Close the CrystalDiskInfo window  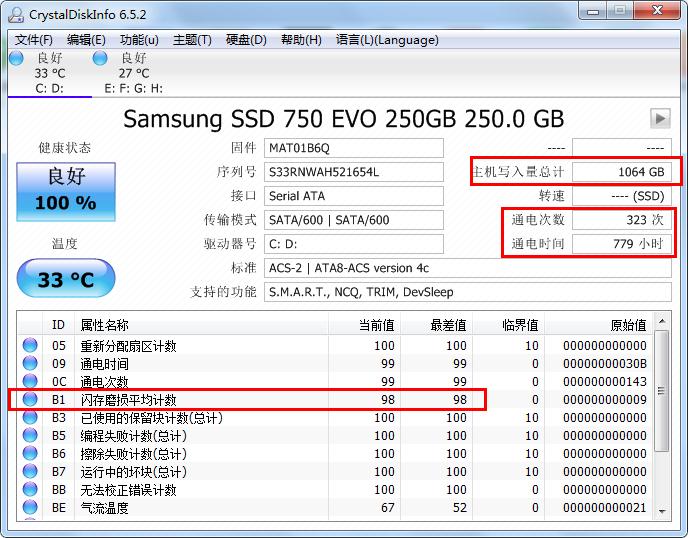click(x=657, y=11)
